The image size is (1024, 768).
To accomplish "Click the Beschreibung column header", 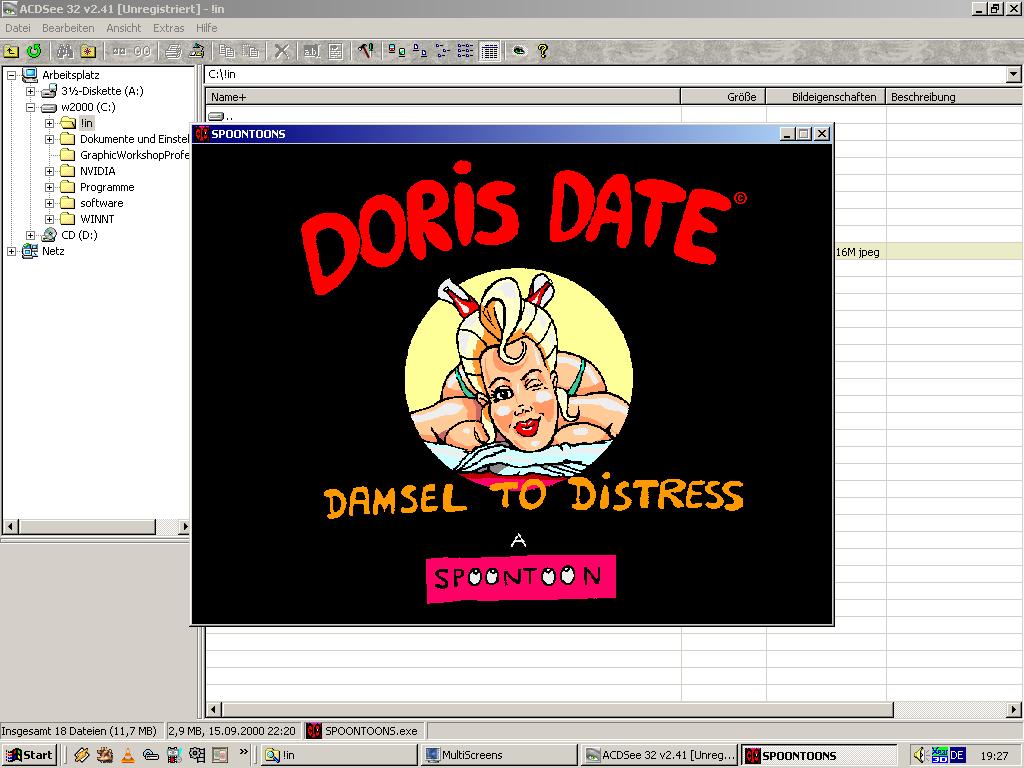I will (x=955, y=97).
